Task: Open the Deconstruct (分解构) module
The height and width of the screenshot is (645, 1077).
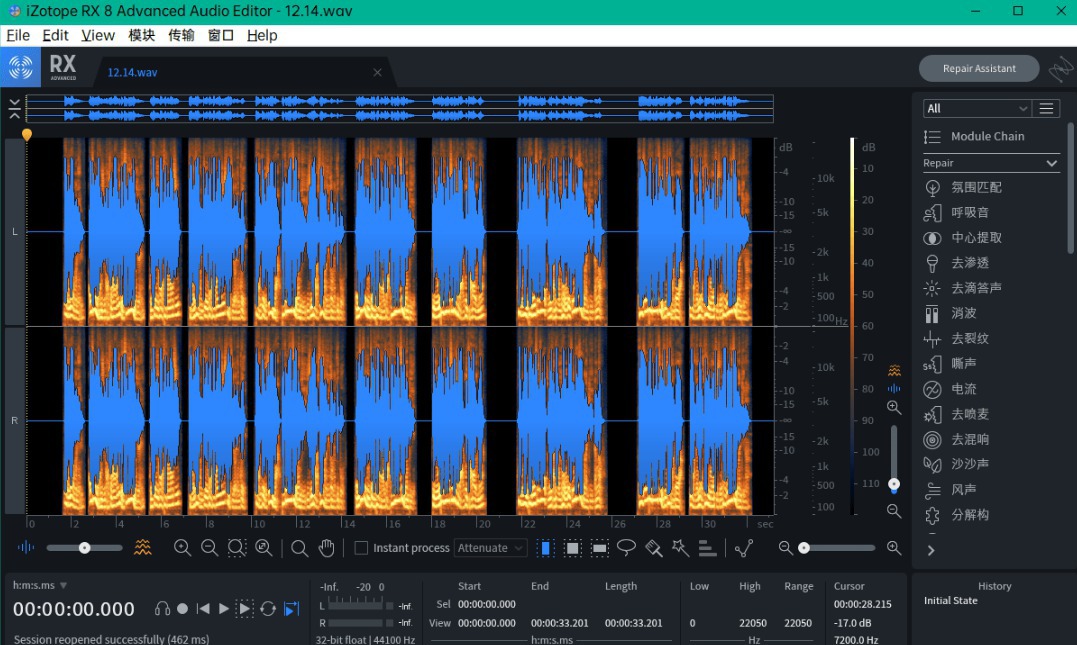Action: (x=956, y=514)
